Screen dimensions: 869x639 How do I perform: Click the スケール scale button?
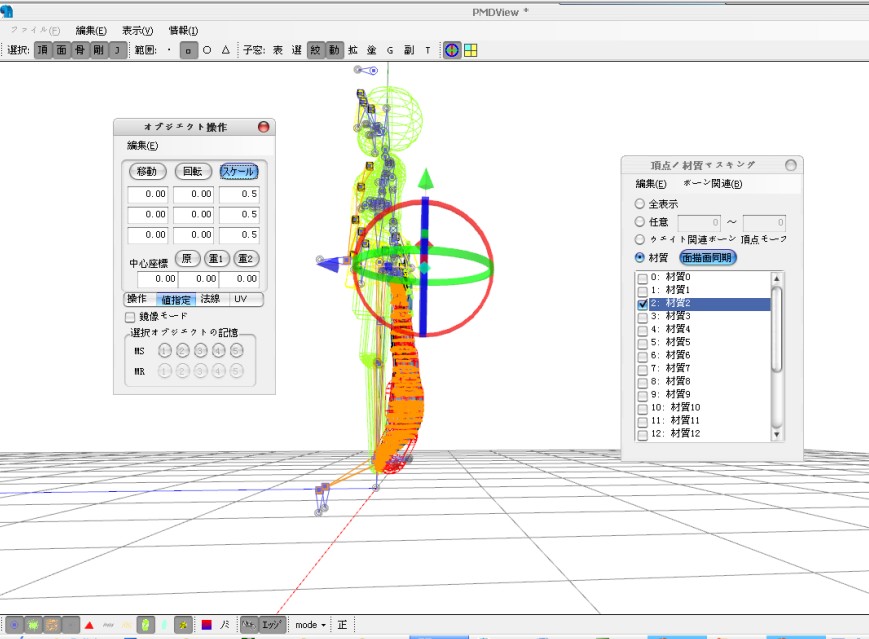point(239,171)
